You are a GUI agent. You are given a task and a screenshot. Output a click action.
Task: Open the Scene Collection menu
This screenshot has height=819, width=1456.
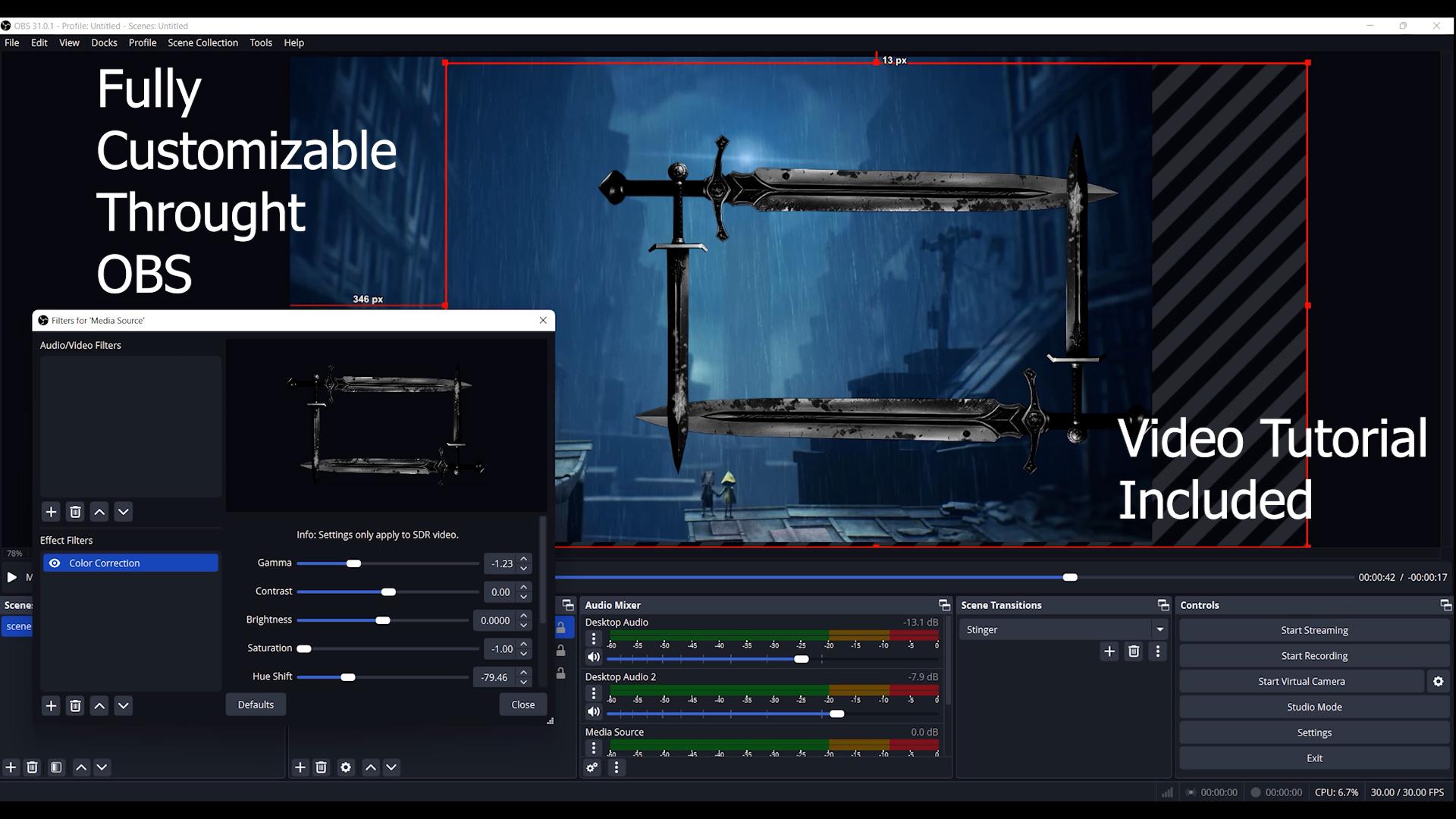click(202, 42)
